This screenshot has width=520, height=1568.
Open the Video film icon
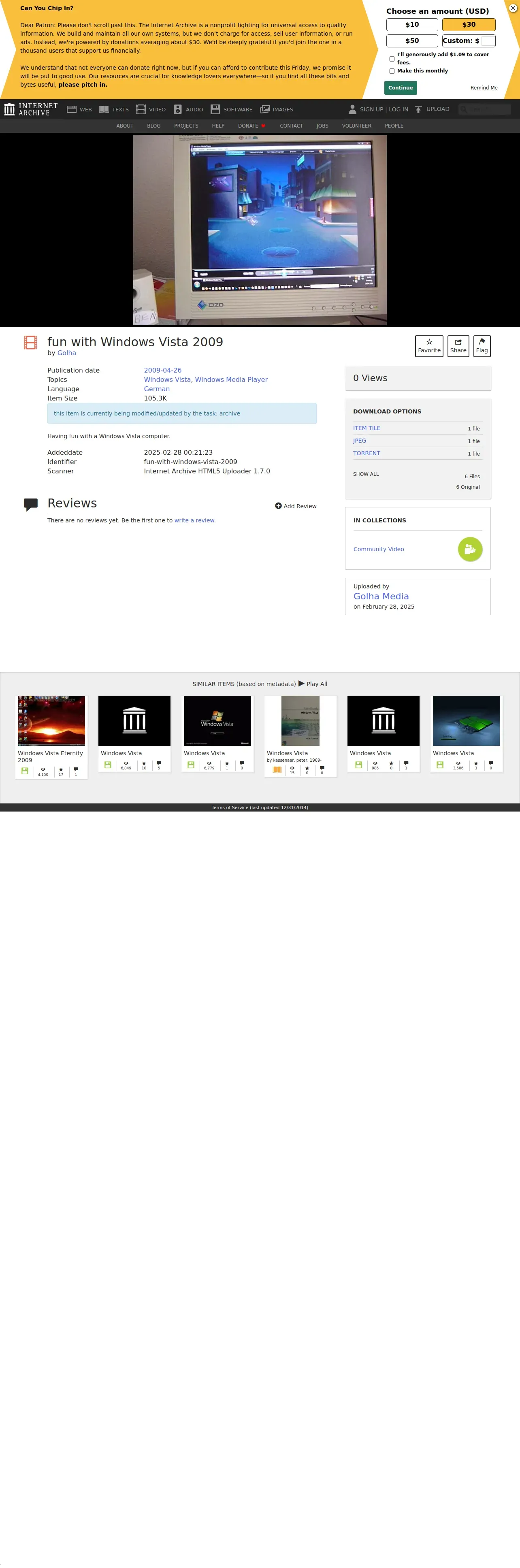point(141,110)
